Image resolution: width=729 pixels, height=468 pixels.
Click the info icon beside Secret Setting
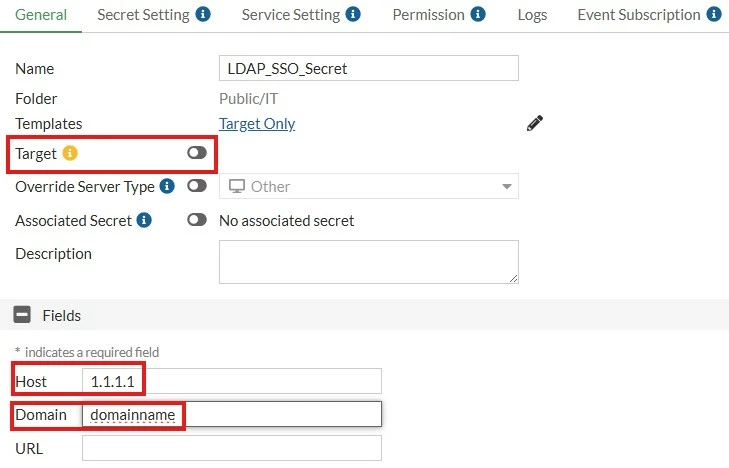[203, 14]
